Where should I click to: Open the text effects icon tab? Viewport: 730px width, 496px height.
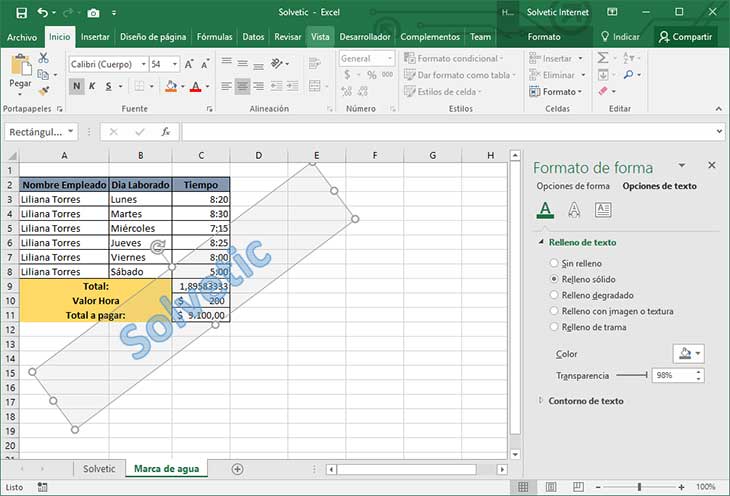click(574, 210)
